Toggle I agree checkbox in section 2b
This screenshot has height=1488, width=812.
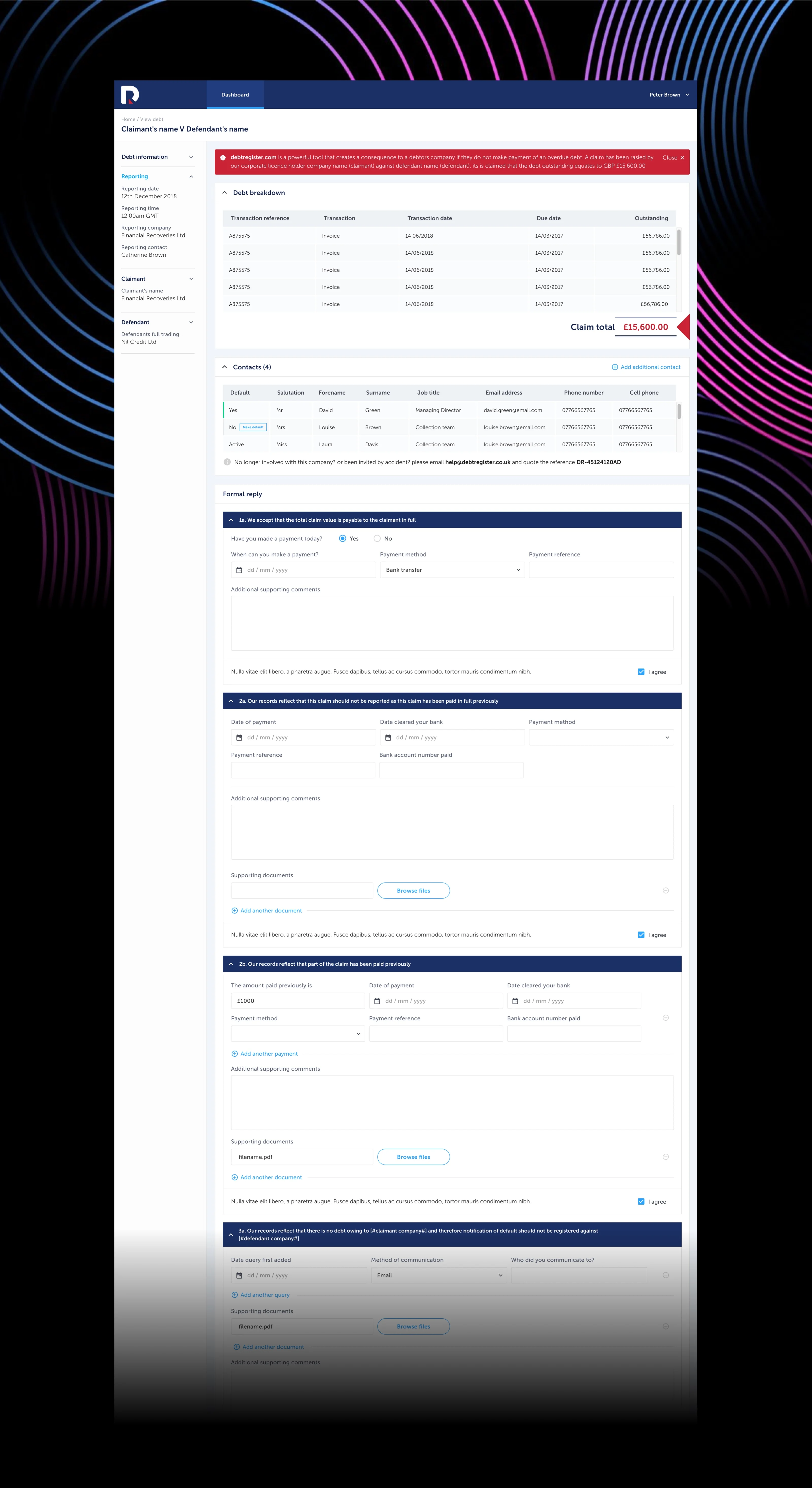point(641,1201)
